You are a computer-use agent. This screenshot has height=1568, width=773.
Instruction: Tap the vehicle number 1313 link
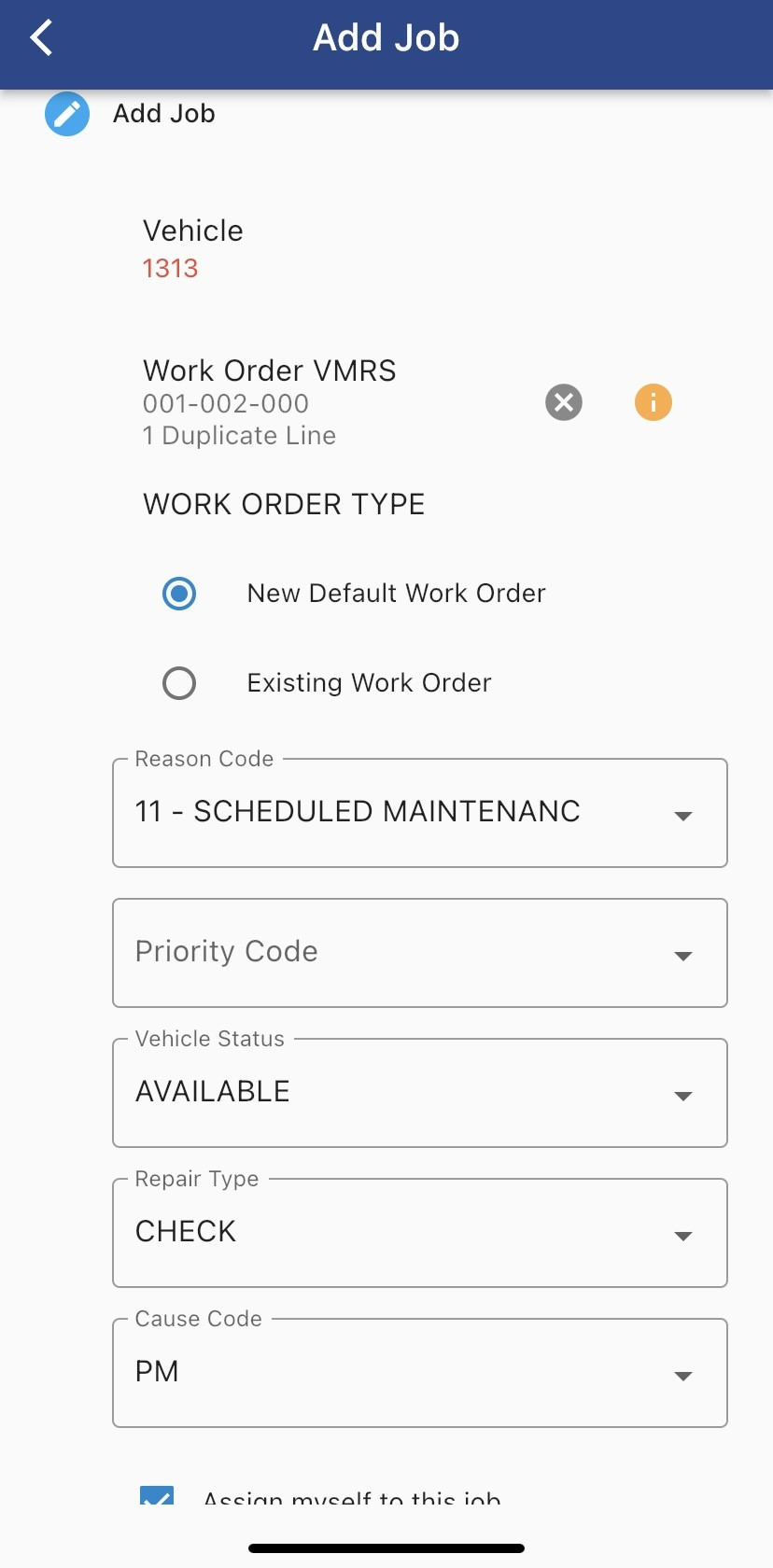point(170,269)
